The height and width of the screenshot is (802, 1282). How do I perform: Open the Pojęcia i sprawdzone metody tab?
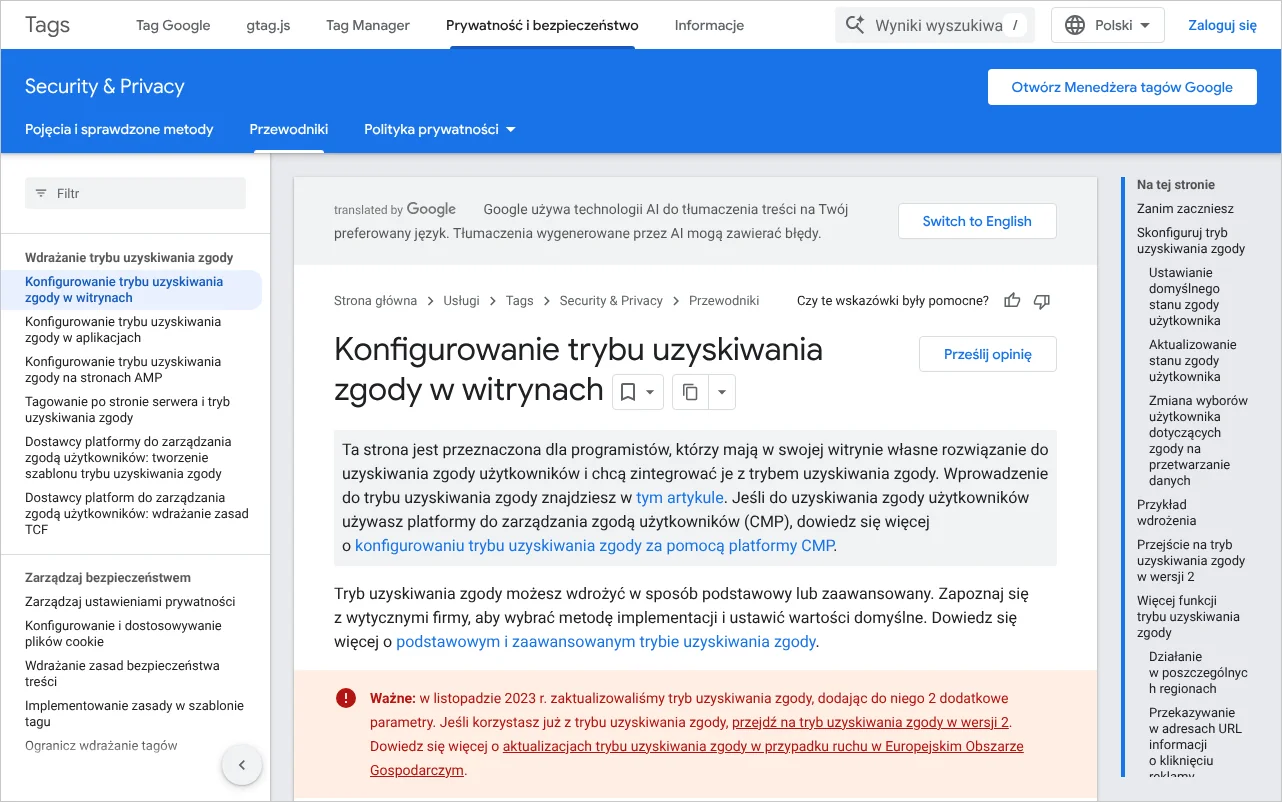[x=119, y=129]
